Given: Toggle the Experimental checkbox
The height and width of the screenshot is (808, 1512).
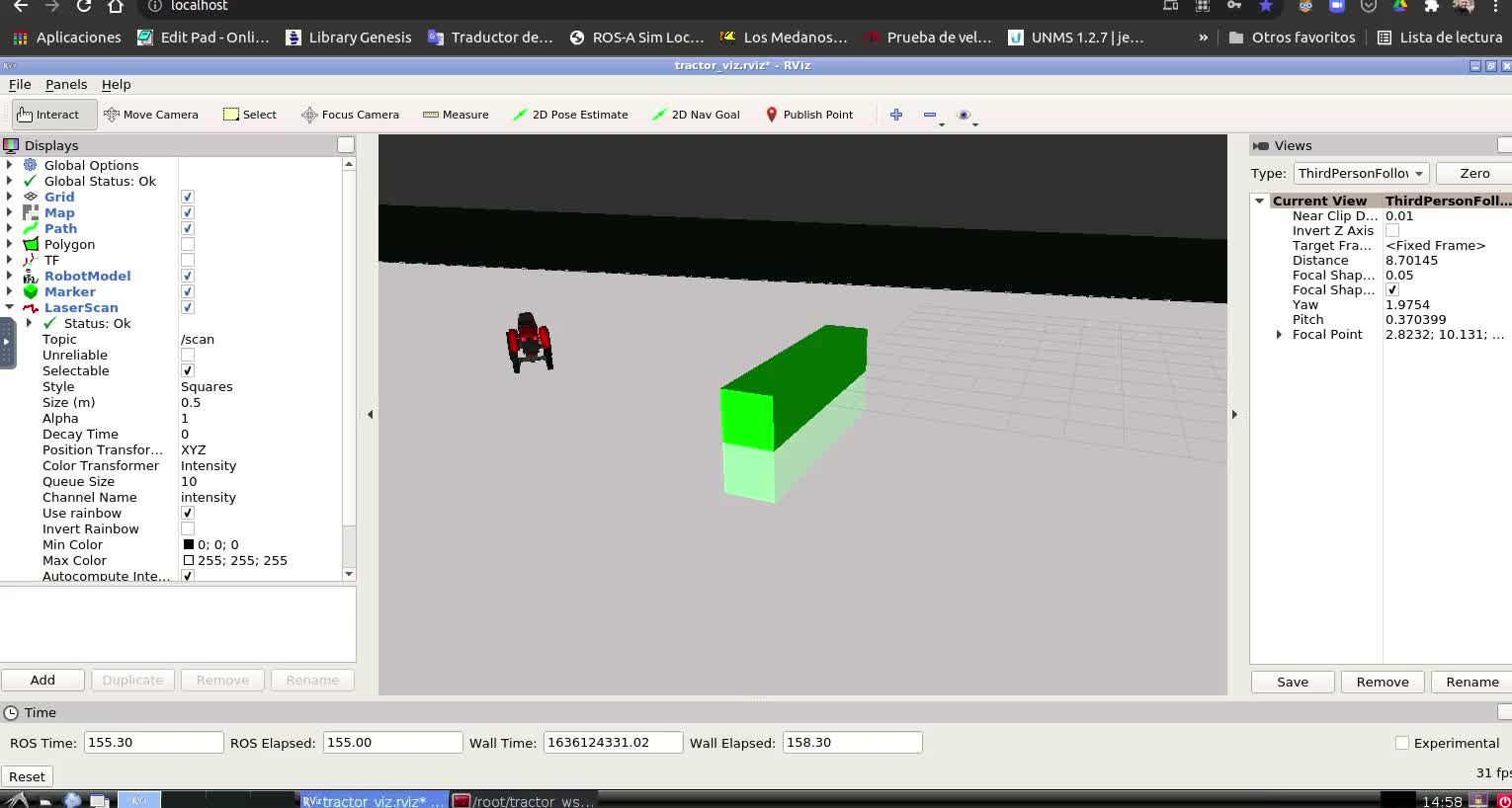Looking at the screenshot, I should tap(1401, 743).
